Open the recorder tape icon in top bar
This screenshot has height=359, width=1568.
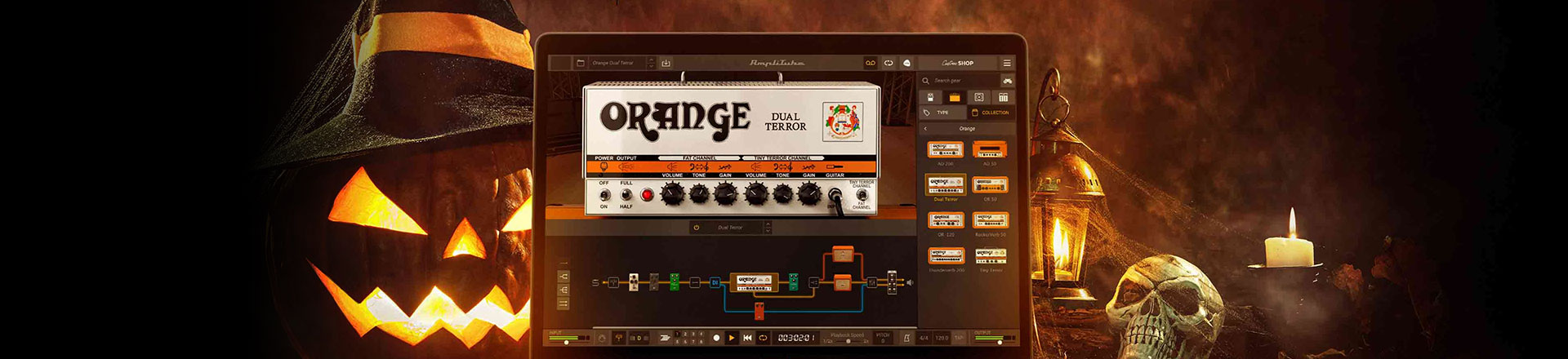click(871, 63)
